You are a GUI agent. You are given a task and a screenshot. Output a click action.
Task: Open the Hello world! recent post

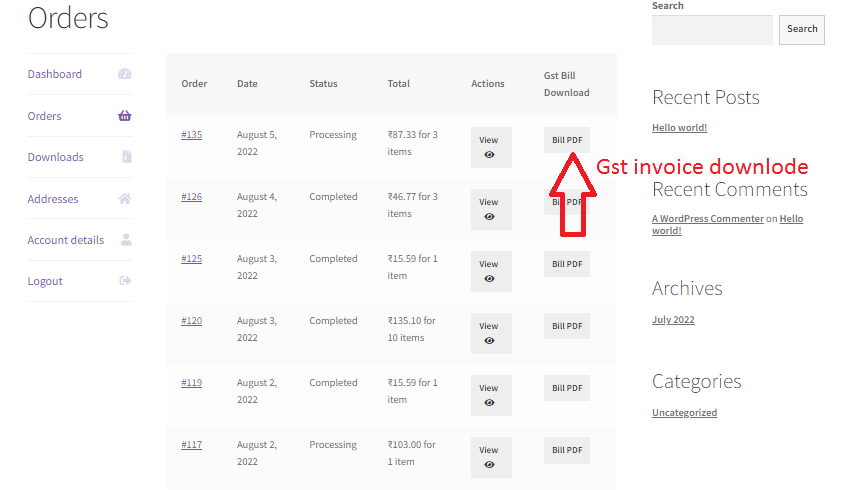tap(679, 127)
